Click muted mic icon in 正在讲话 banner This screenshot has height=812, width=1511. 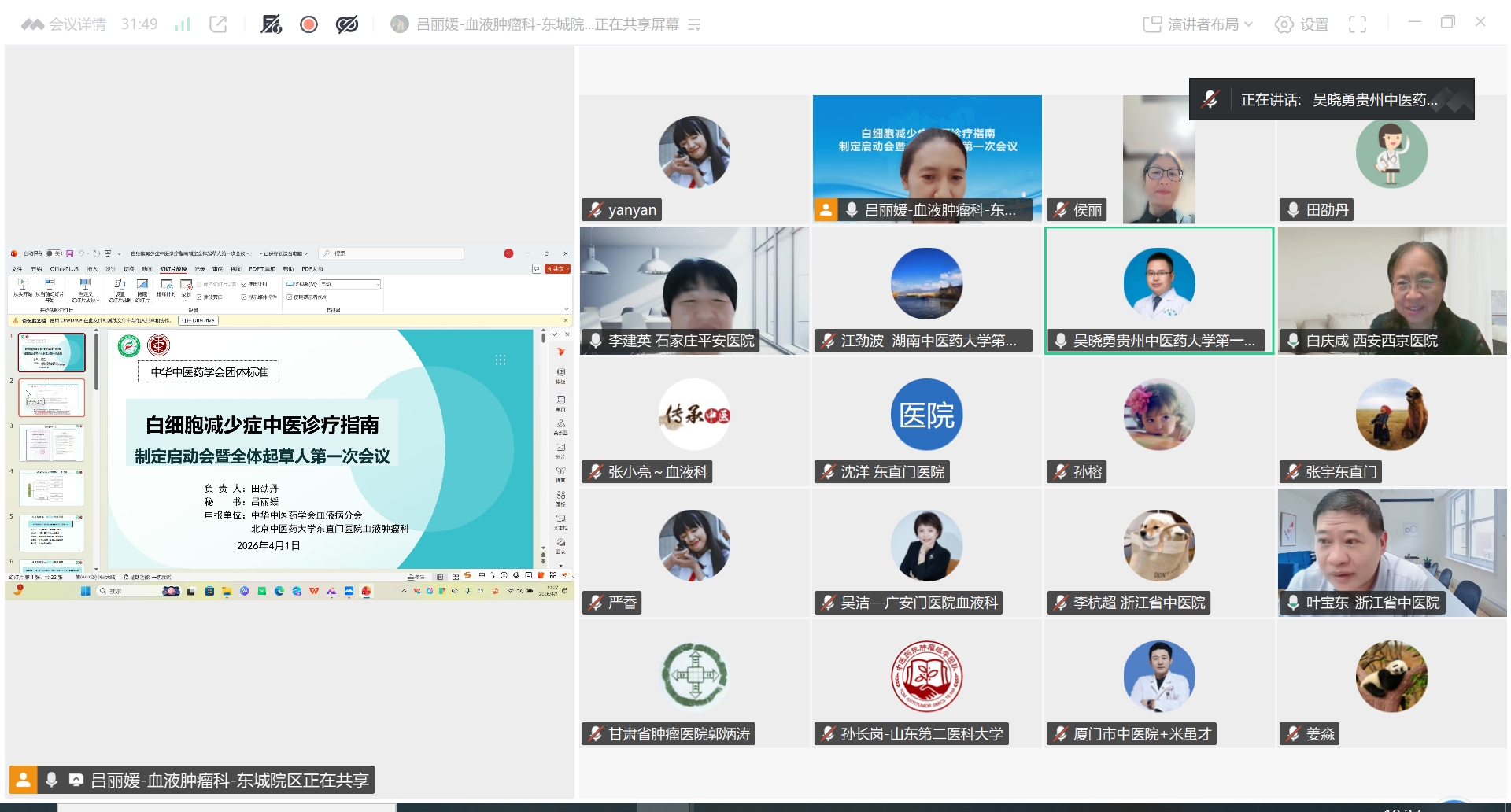pos(1210,99)
